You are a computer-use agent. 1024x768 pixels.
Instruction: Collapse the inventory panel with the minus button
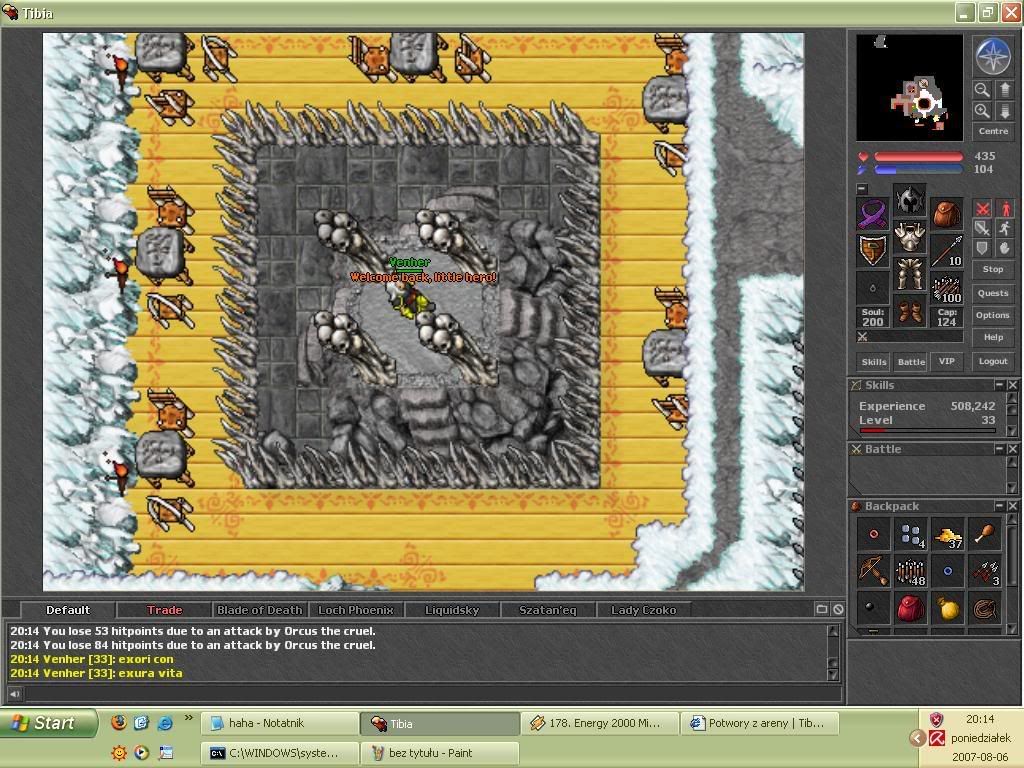point(862,189)
